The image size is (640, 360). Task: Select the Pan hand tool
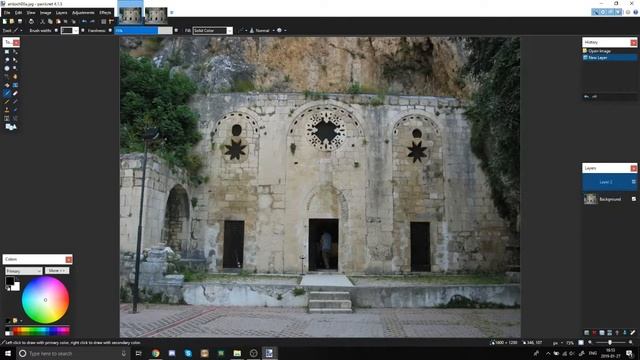tap(15, 76)
